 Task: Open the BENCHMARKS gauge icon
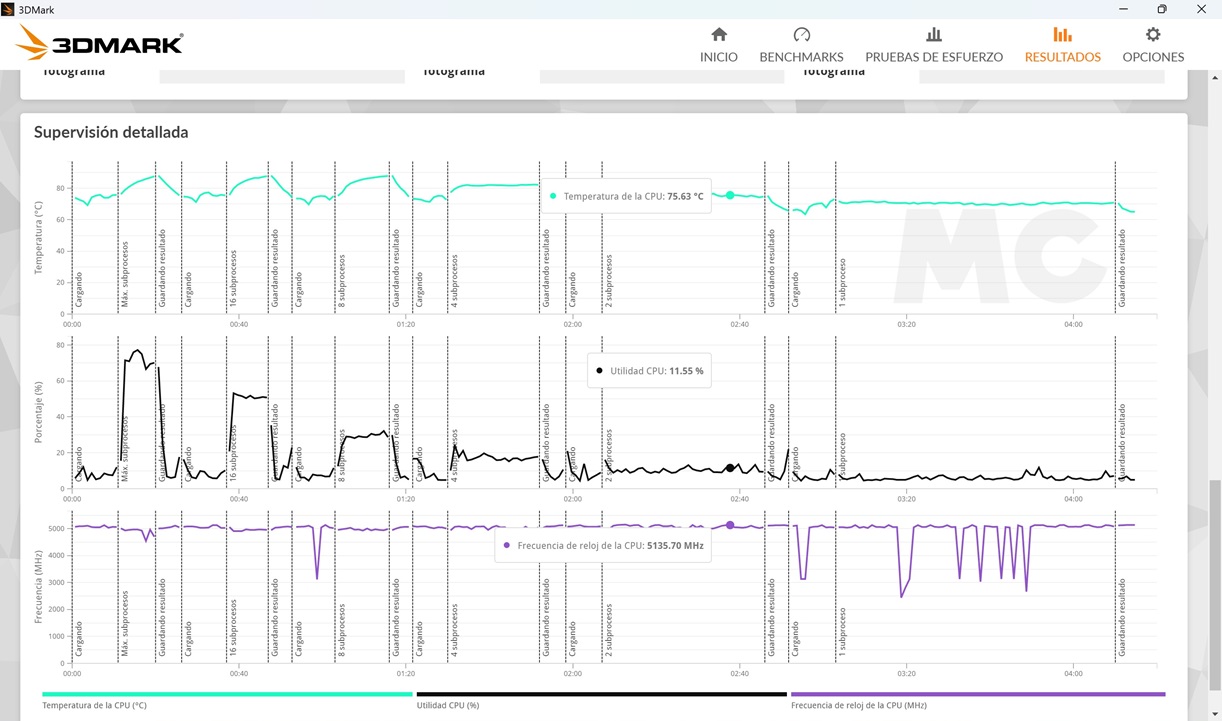click(801, 35)
